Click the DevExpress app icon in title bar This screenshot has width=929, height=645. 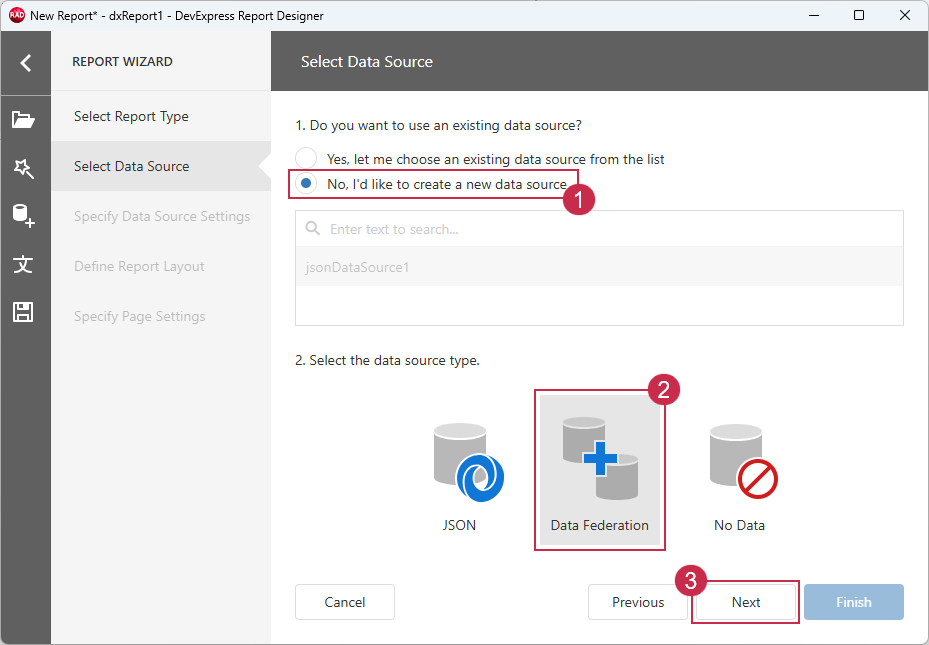click(17, 15)
